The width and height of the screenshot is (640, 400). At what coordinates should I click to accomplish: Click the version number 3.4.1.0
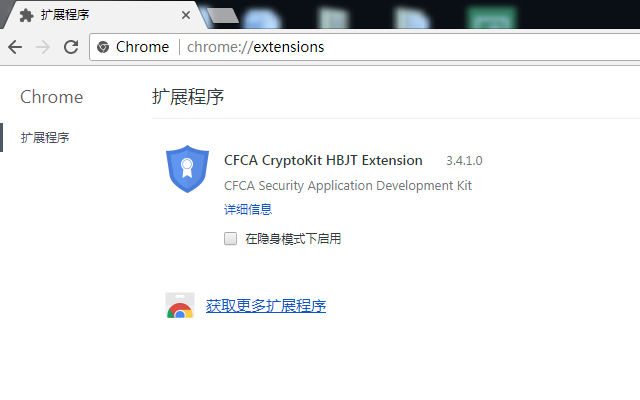tap(464, 161)
